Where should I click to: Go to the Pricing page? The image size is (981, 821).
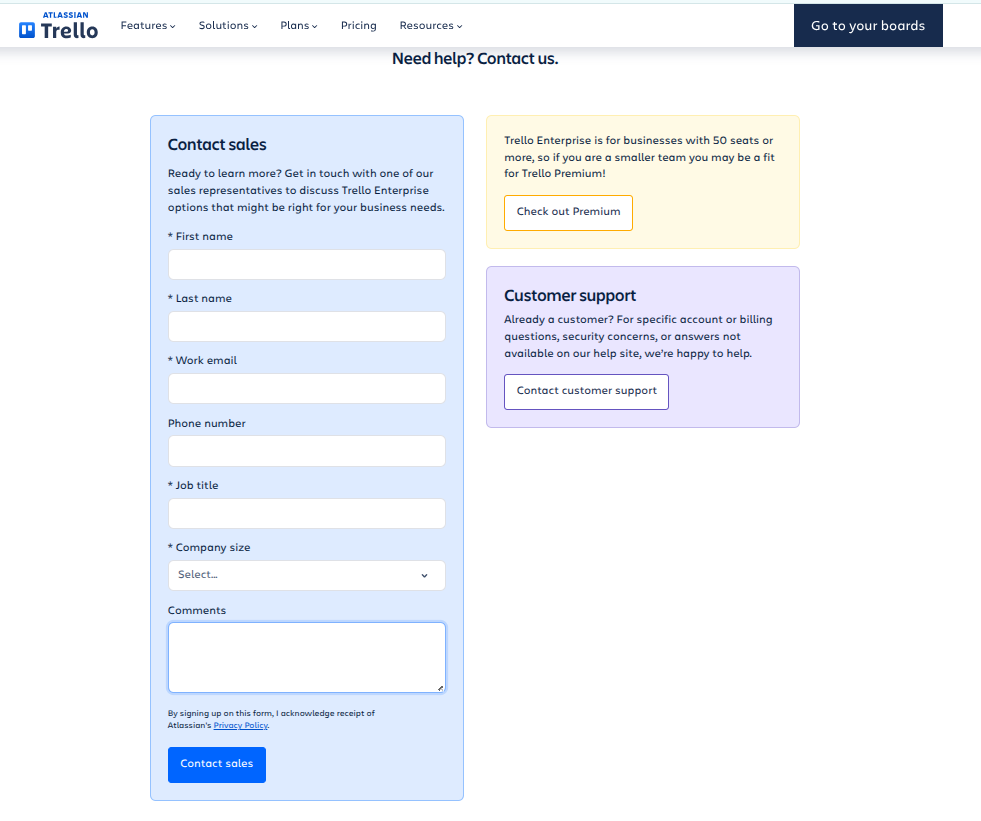point(358,26)
